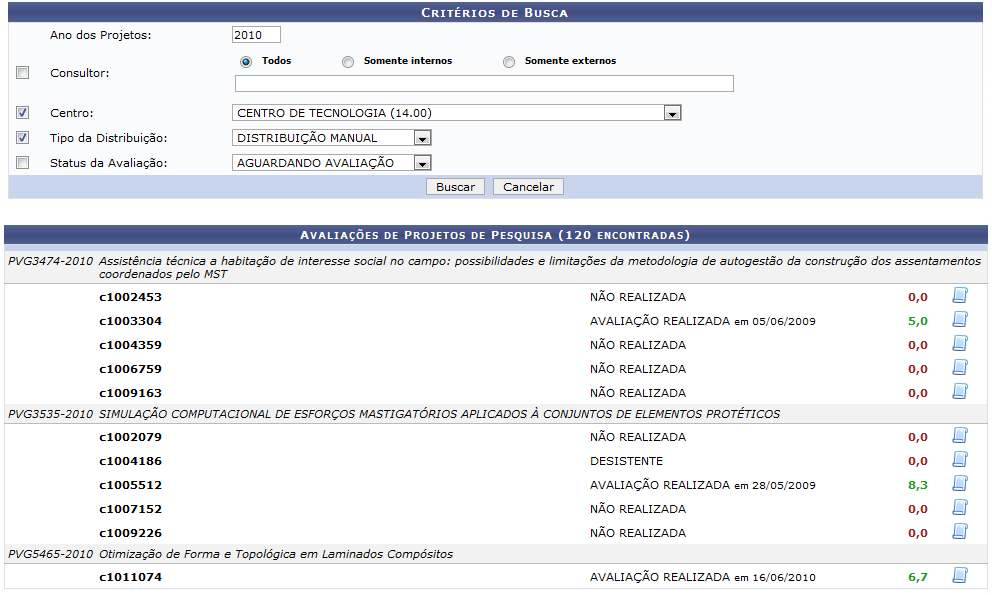Select the Somente externos radio option
Screen dimensions: 992x595
pyautogui.click(x=509, y=61)
